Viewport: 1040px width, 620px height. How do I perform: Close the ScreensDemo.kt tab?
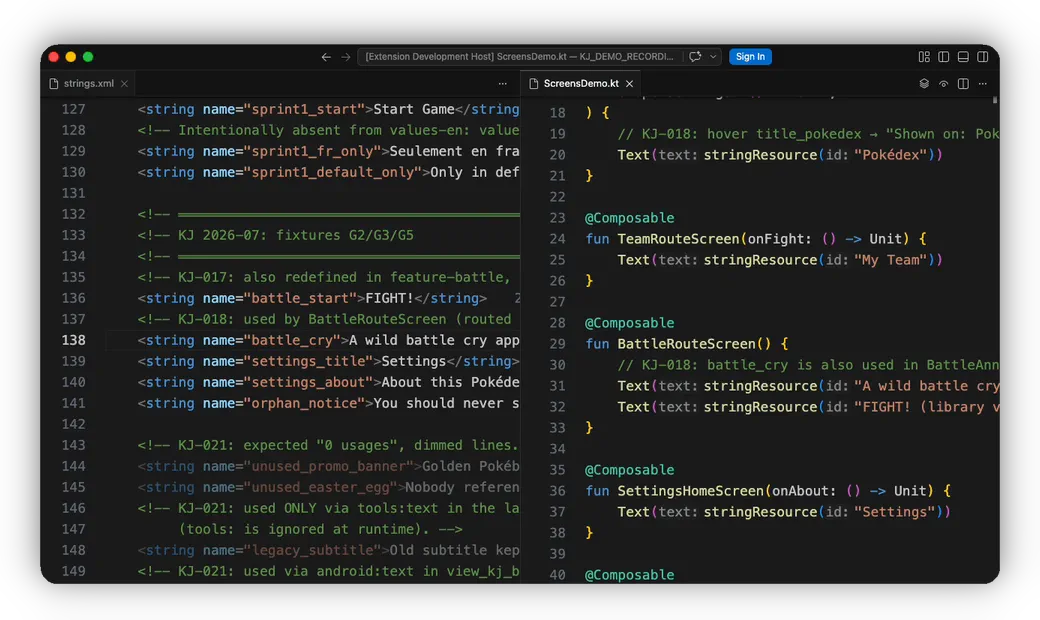(629, 84)
